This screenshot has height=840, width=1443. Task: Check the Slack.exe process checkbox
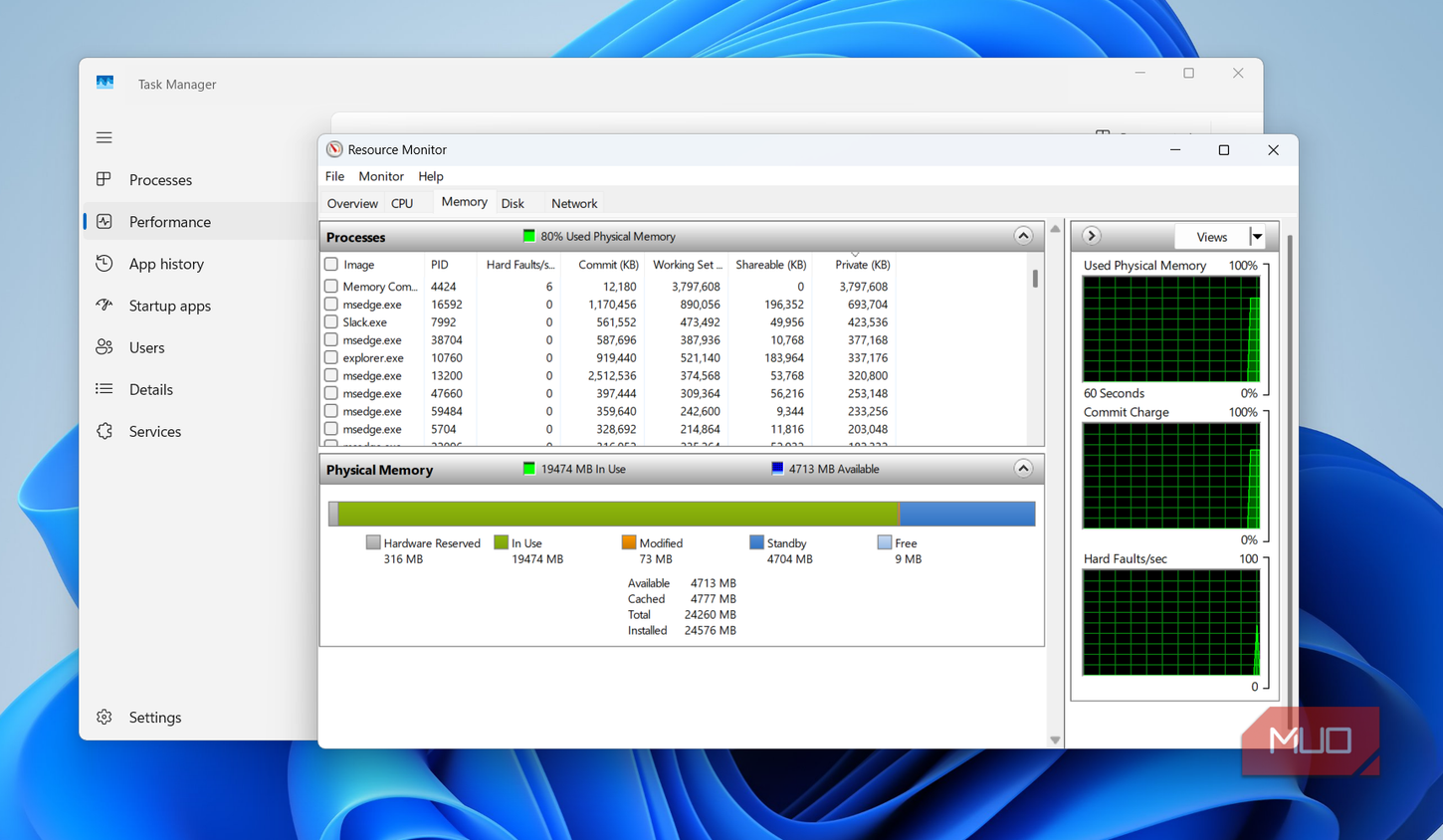point(331,321)
